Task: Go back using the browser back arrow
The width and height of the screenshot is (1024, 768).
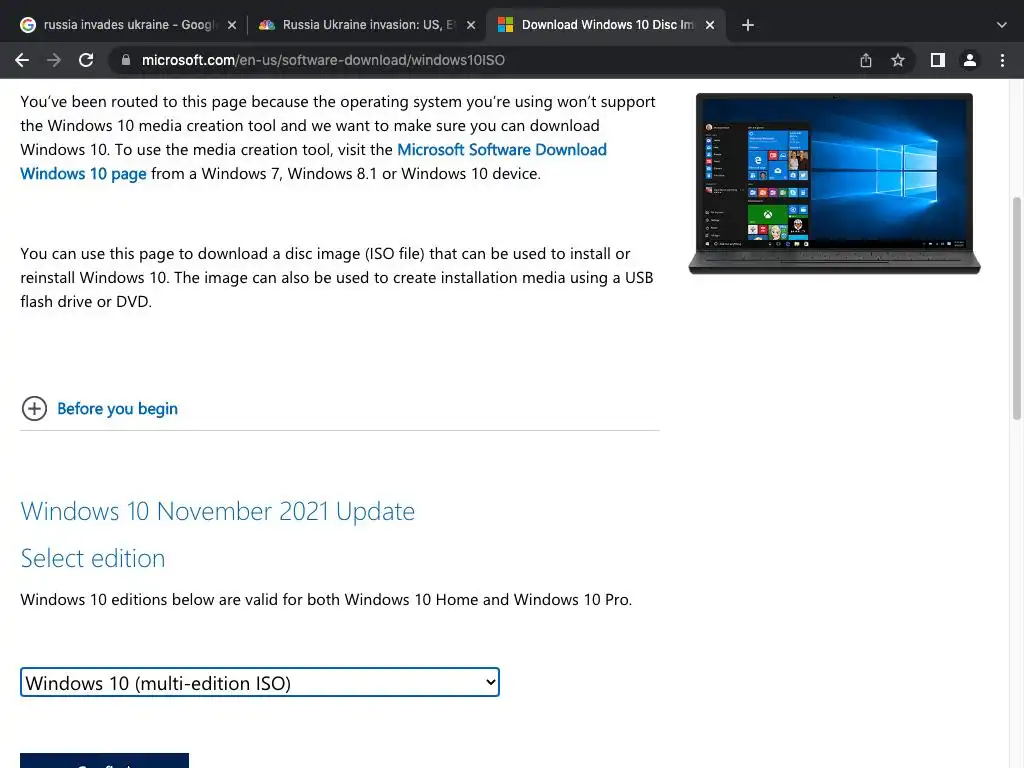Action: [22, 60]
